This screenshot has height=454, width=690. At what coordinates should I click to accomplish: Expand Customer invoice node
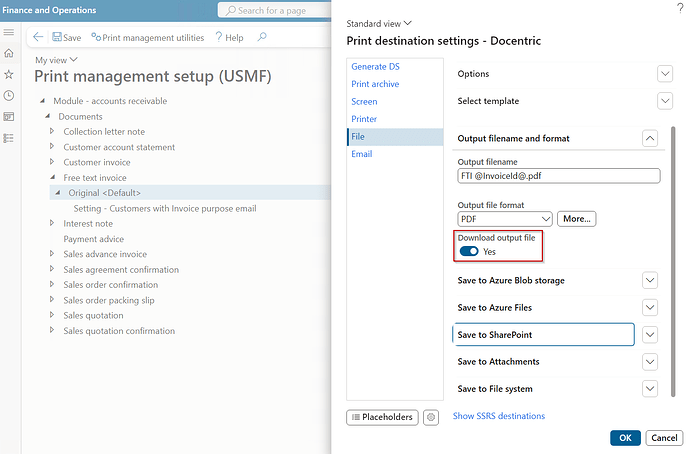pyautogui.click(x=52, y=162)
